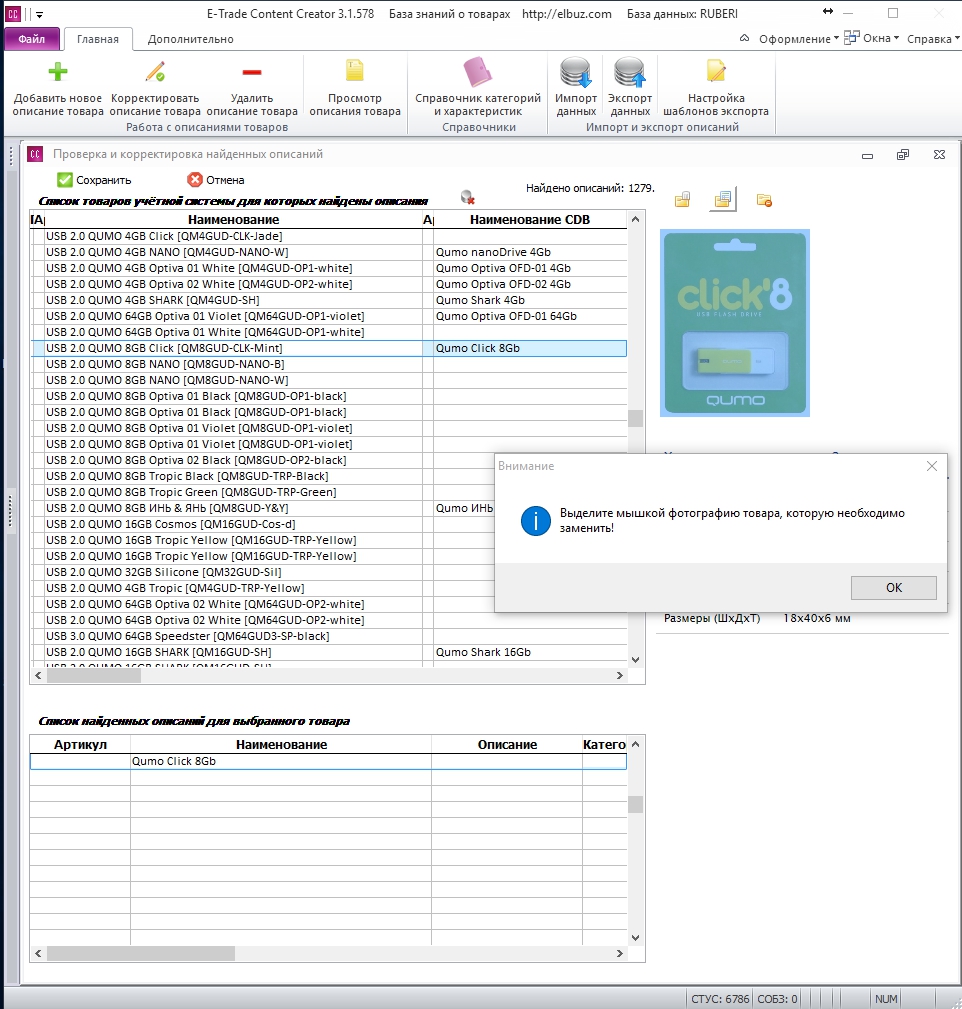Click lower table vertical scrollbar down arrow
This screenshot has height=1009, width=962.
[x=635, y=938]
